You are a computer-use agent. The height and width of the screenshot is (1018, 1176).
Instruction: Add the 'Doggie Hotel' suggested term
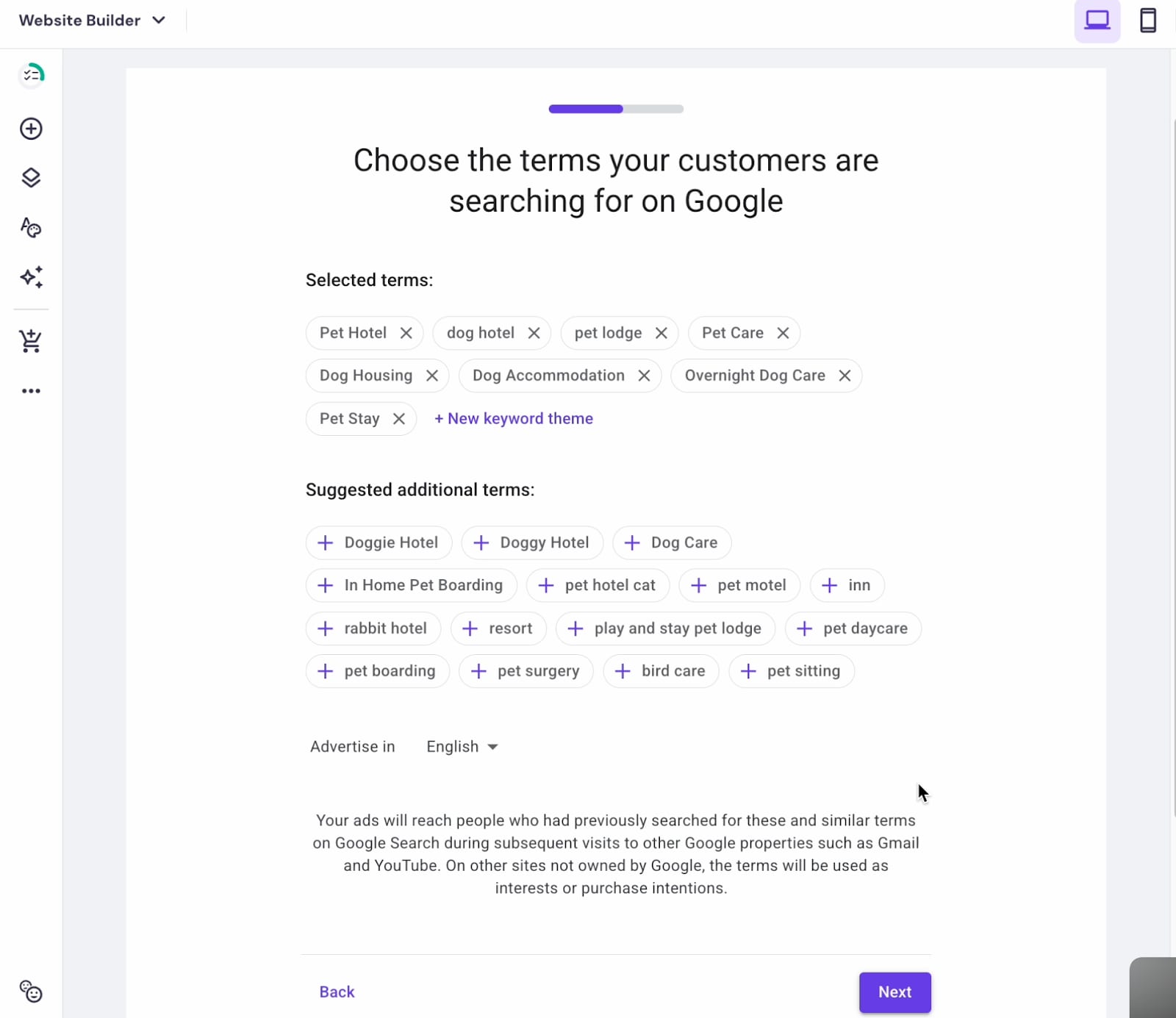[x=379, y=543]
